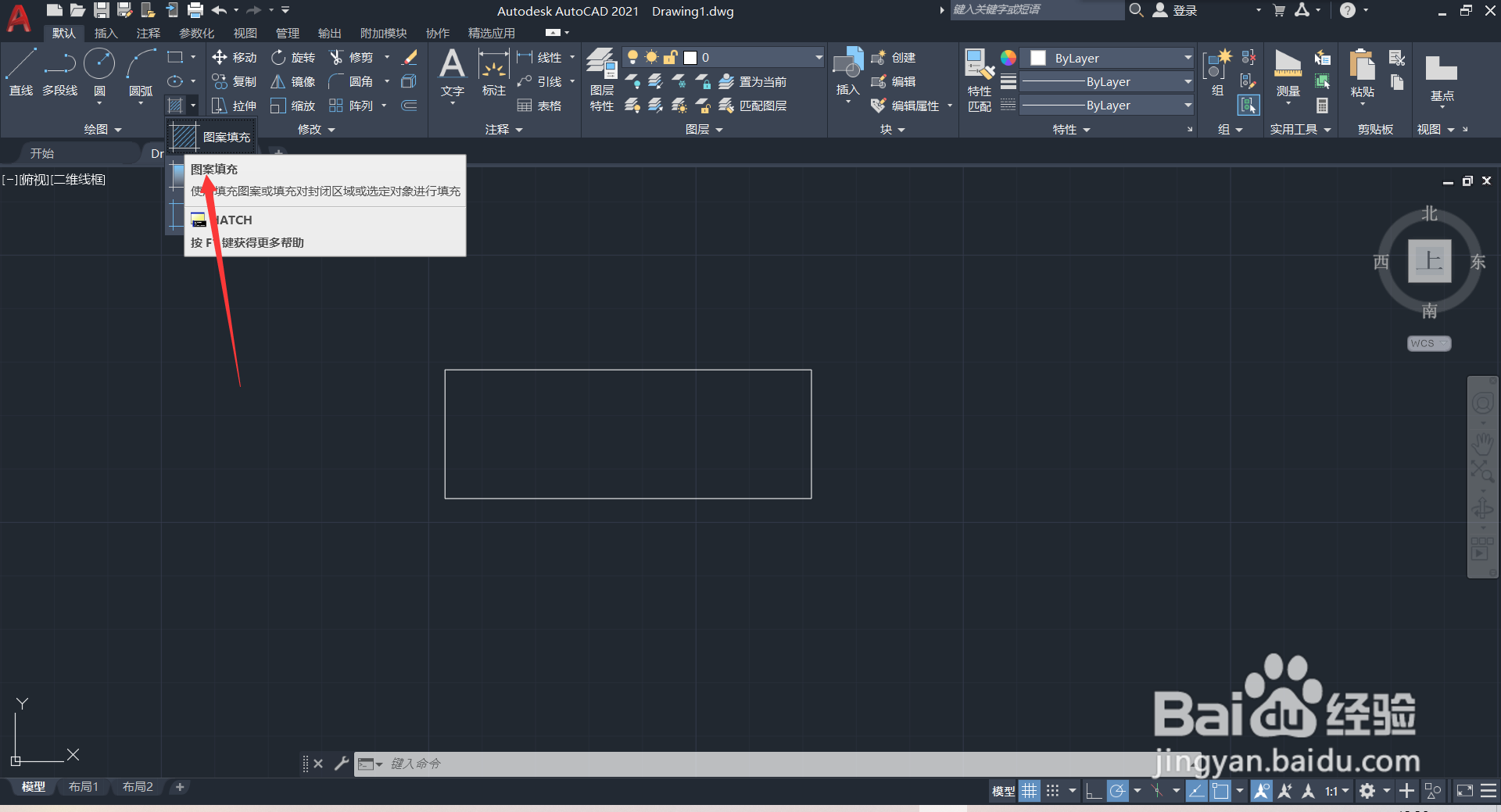The height and width of the screenshot is (812, 1501).
Task: Toggle annotation visibility in status bar
Action: pyautogui.click(x=1261, y=791)
